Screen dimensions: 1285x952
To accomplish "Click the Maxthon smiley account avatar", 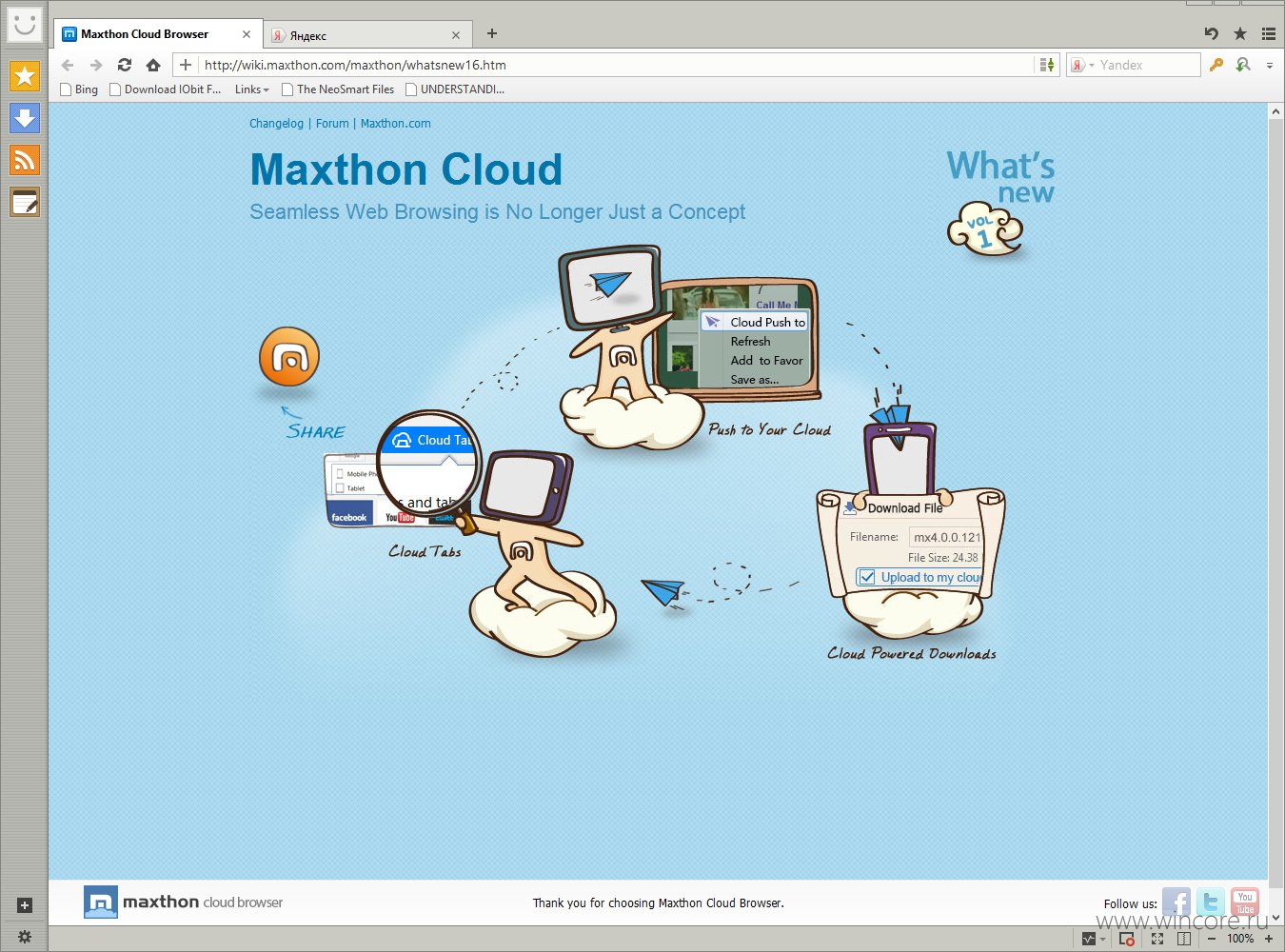I will coord(25,24).
